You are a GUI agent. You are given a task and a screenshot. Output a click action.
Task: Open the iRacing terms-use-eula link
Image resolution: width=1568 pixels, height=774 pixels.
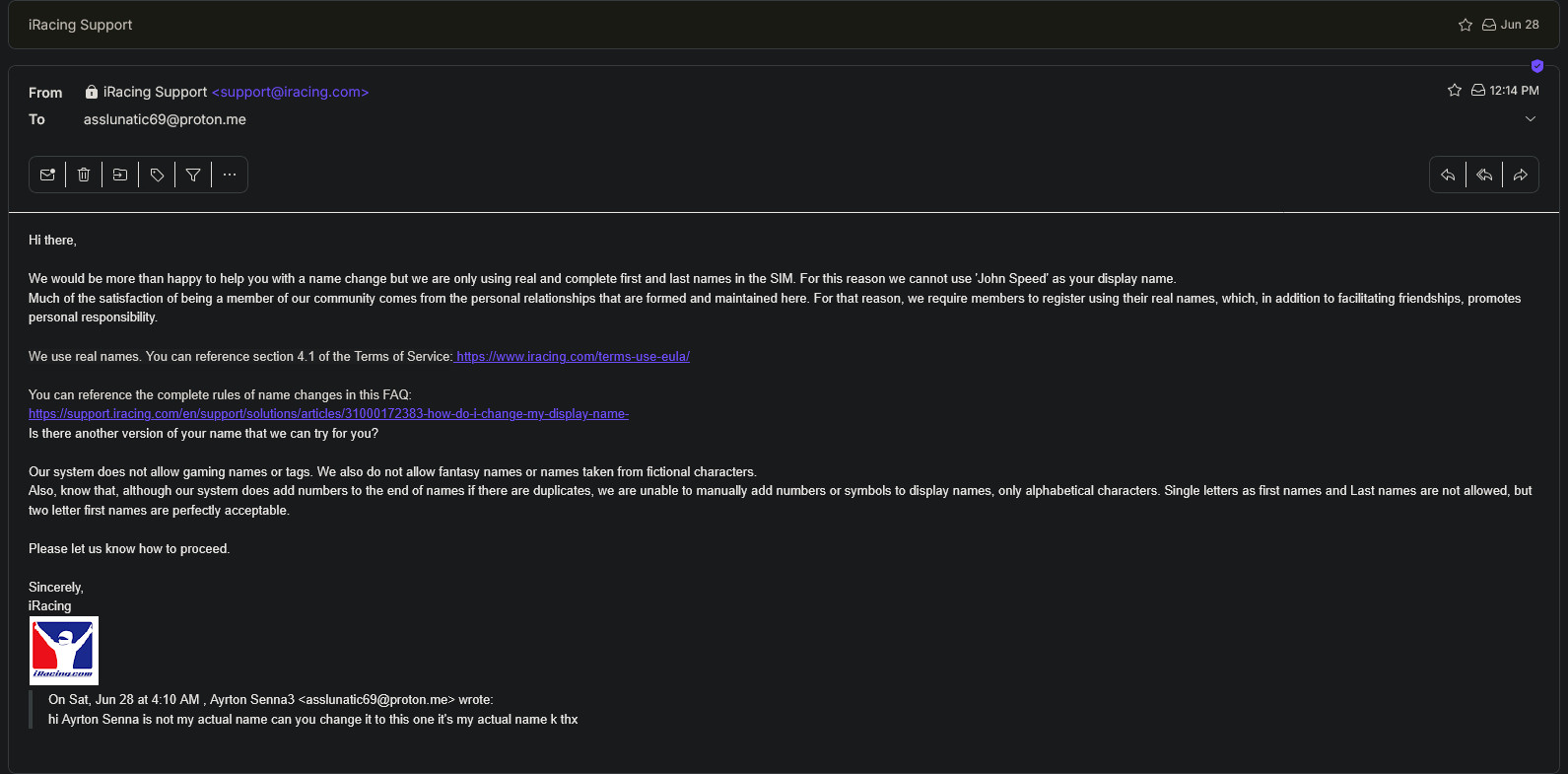tap(573, 356)
